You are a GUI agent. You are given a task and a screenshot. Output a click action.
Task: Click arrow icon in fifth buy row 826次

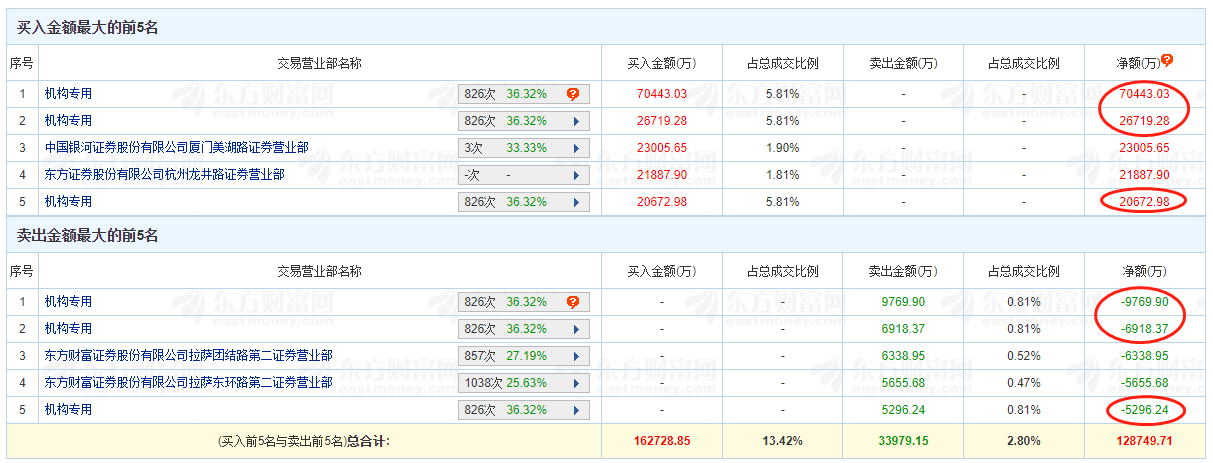[575, 202]
